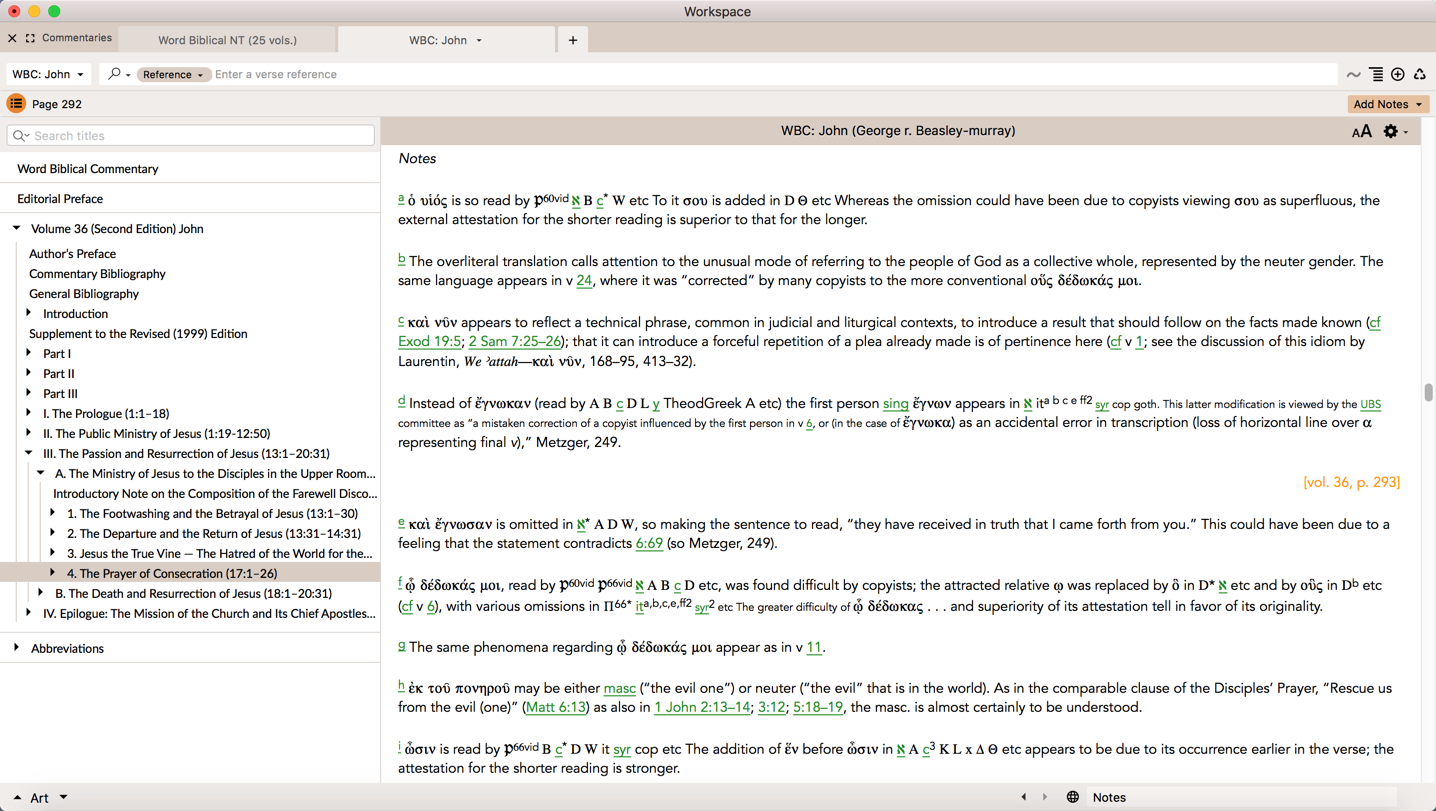Close the Commentaries panel with the X icon
The height and width of the screenshot is (811, 1436).
pyautogui.click(x=12, y=38)
